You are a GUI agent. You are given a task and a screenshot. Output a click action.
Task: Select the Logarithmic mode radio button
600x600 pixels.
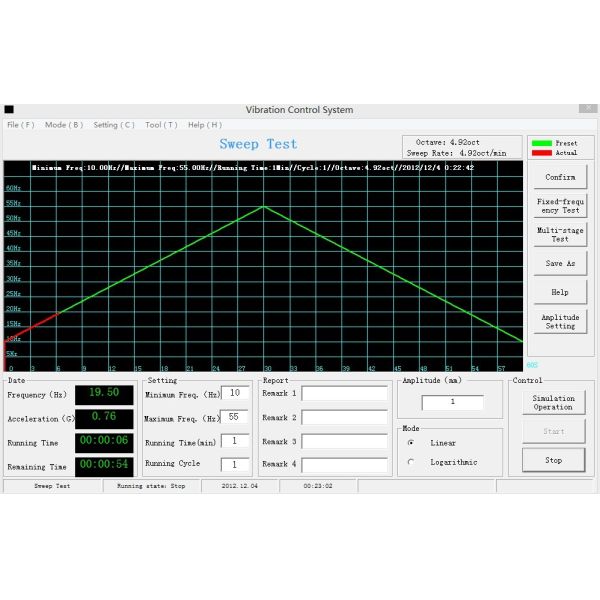click(x=411, y=462)
